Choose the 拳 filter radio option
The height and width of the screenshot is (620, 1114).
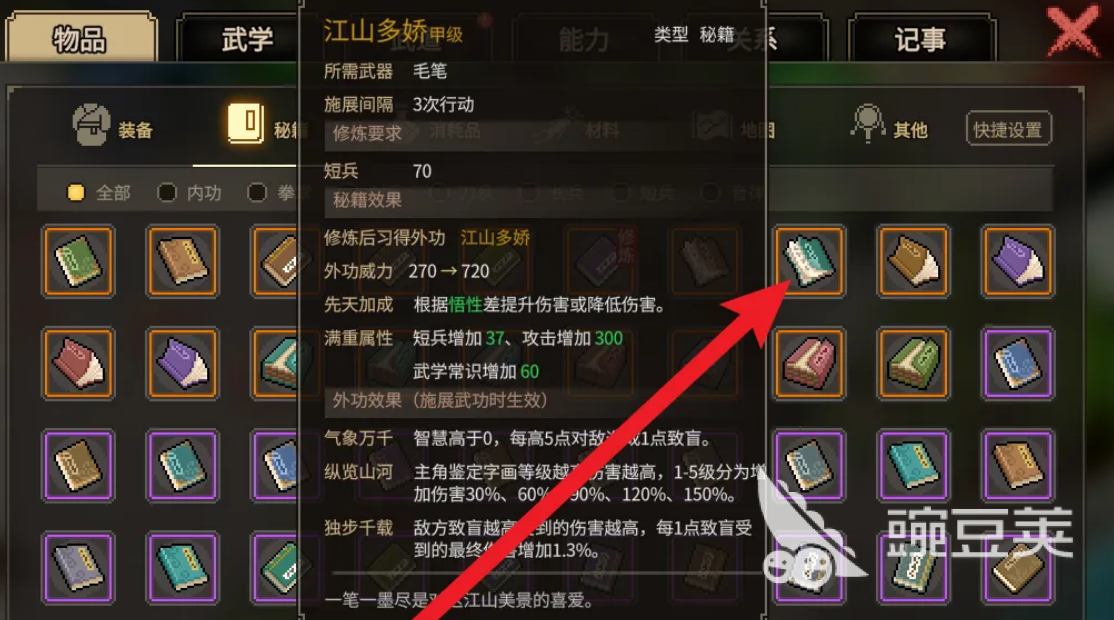256,192
